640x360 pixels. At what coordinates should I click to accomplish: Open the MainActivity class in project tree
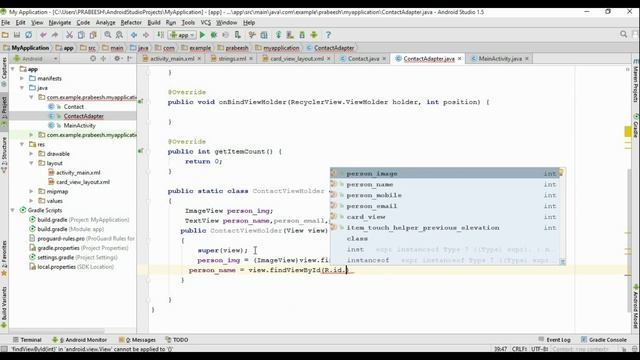tap(79, 125)
